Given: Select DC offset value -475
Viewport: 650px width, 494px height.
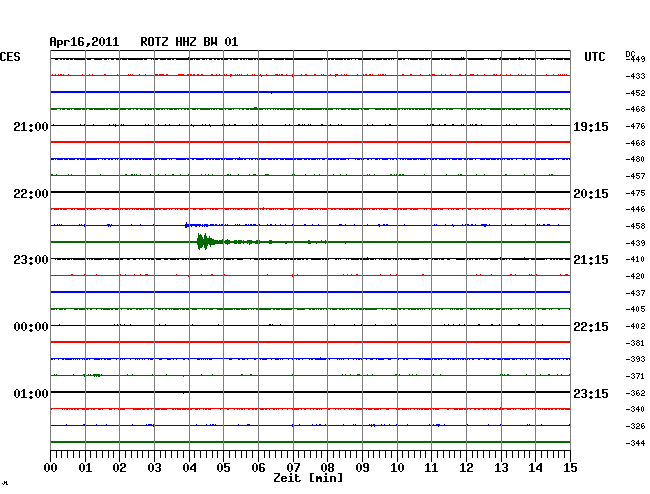Looking at the screenshot, I should point(635,193).
